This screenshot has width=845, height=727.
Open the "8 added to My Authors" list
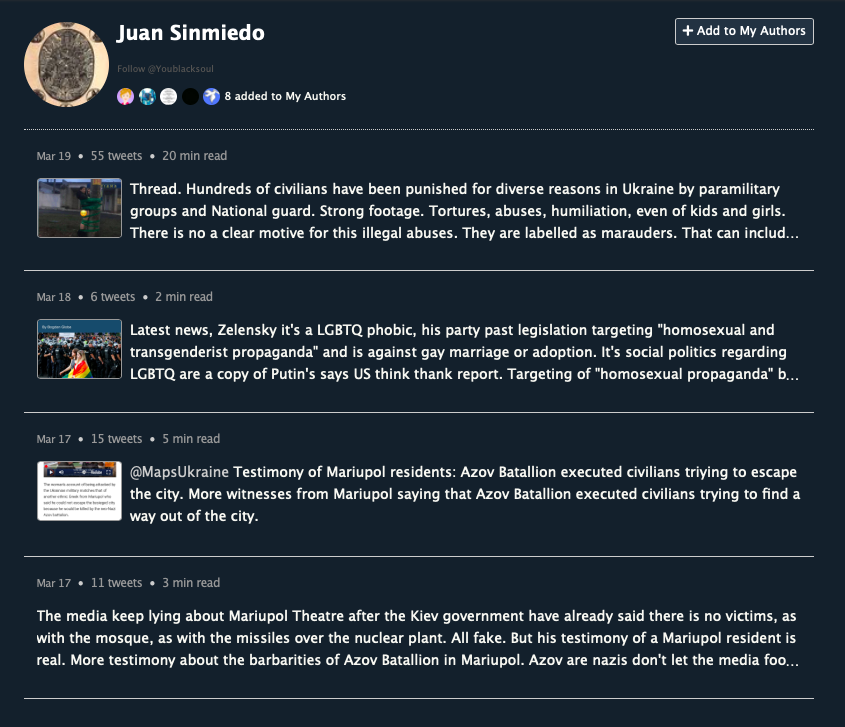pyautogui.click(x=285, y=97)
